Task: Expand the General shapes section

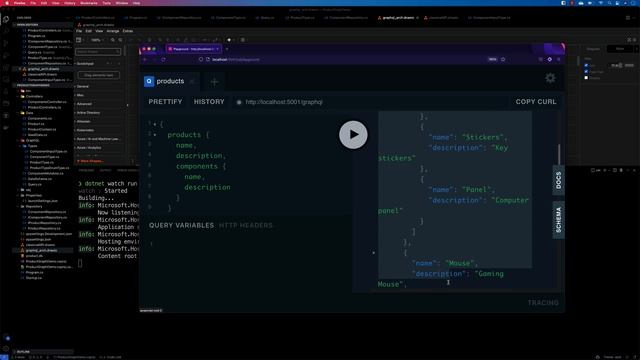Action: click(x=83, y=87)
